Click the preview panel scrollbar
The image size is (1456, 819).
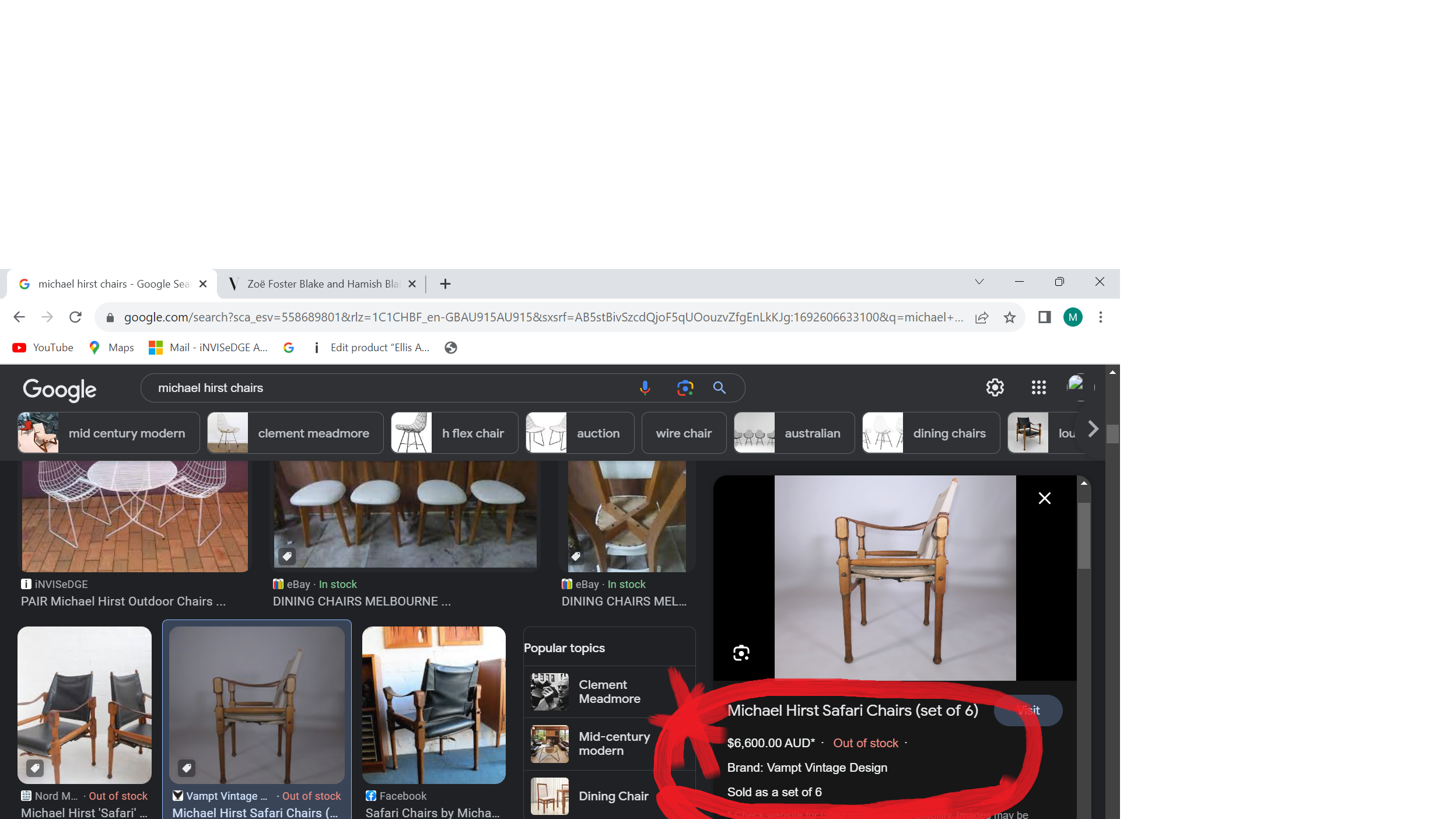1084,535
